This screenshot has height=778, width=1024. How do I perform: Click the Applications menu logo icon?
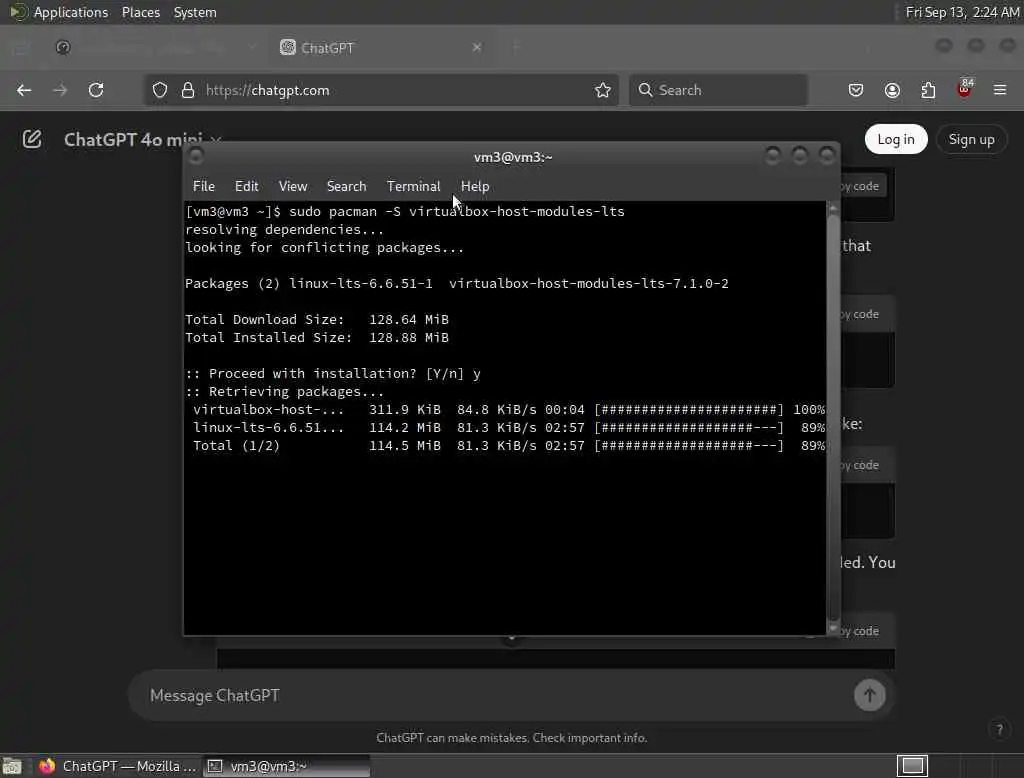(18, 12)
